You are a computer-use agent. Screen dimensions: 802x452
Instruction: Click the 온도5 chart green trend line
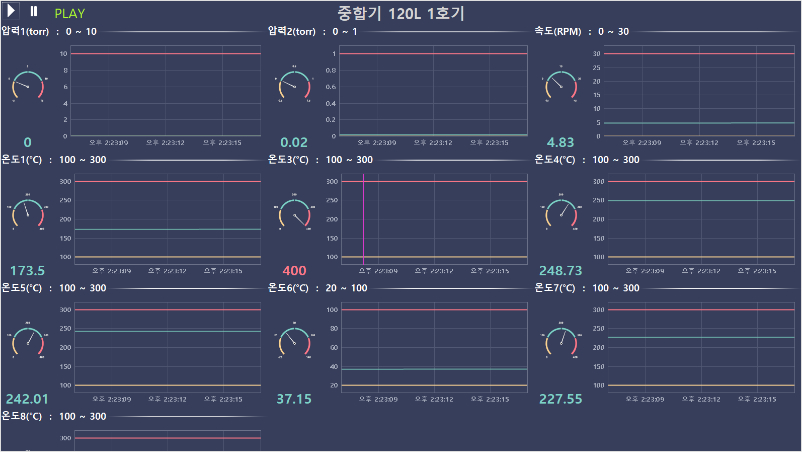pyautogui.click(x=168, y=331)
